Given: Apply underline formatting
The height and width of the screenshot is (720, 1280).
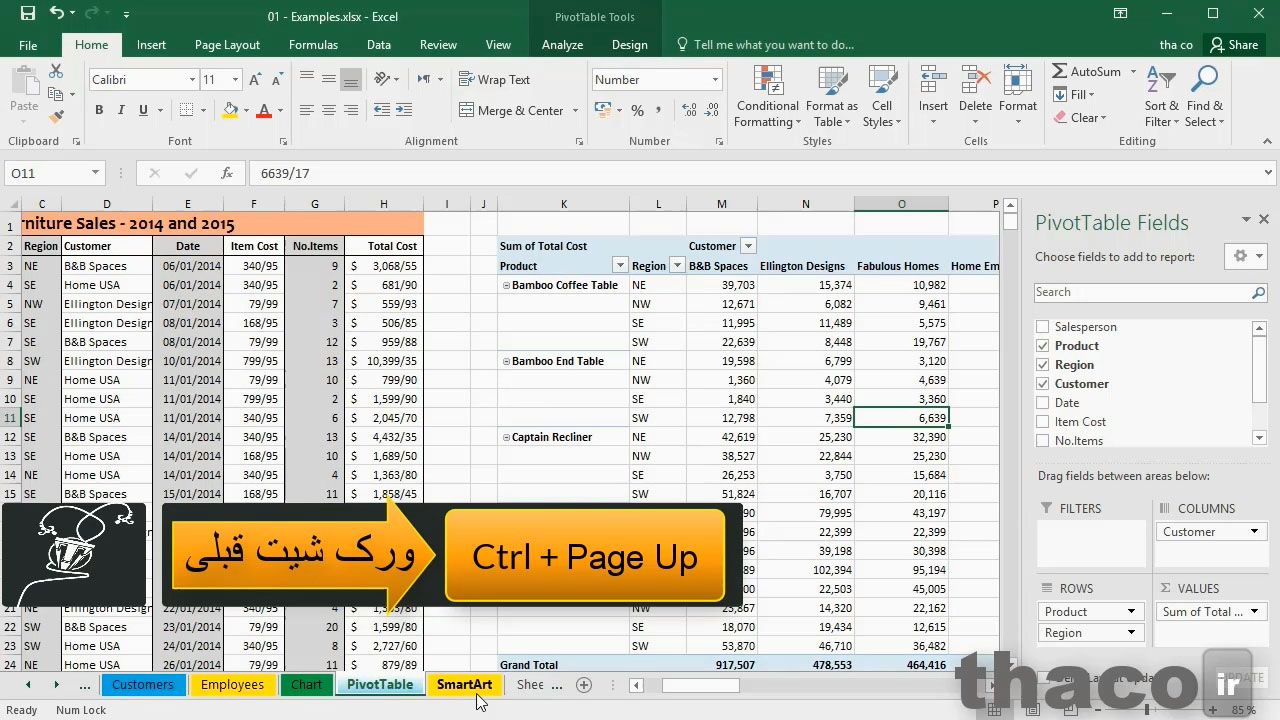Looking at the screenshot, I should [x=143, y=110].
